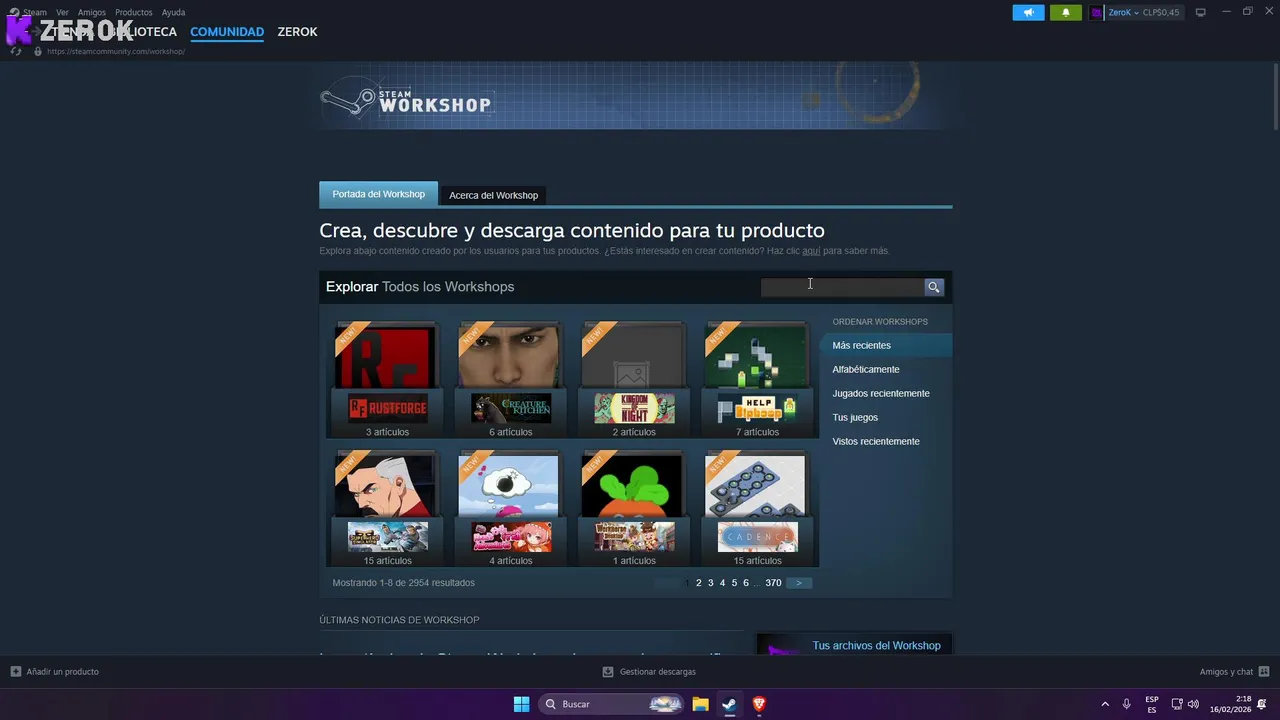The image size is (1280, 720).
Task: Click the Cadence game logo
Action: coord(757,537)
